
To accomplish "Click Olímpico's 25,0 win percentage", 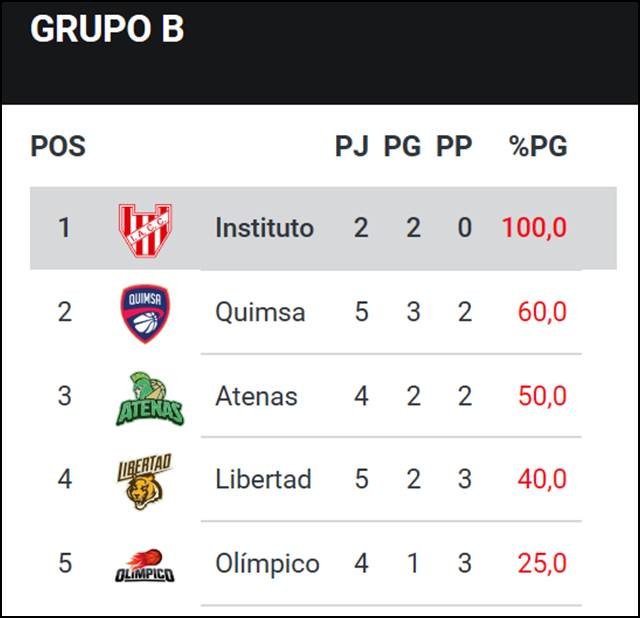I will 542,563.
